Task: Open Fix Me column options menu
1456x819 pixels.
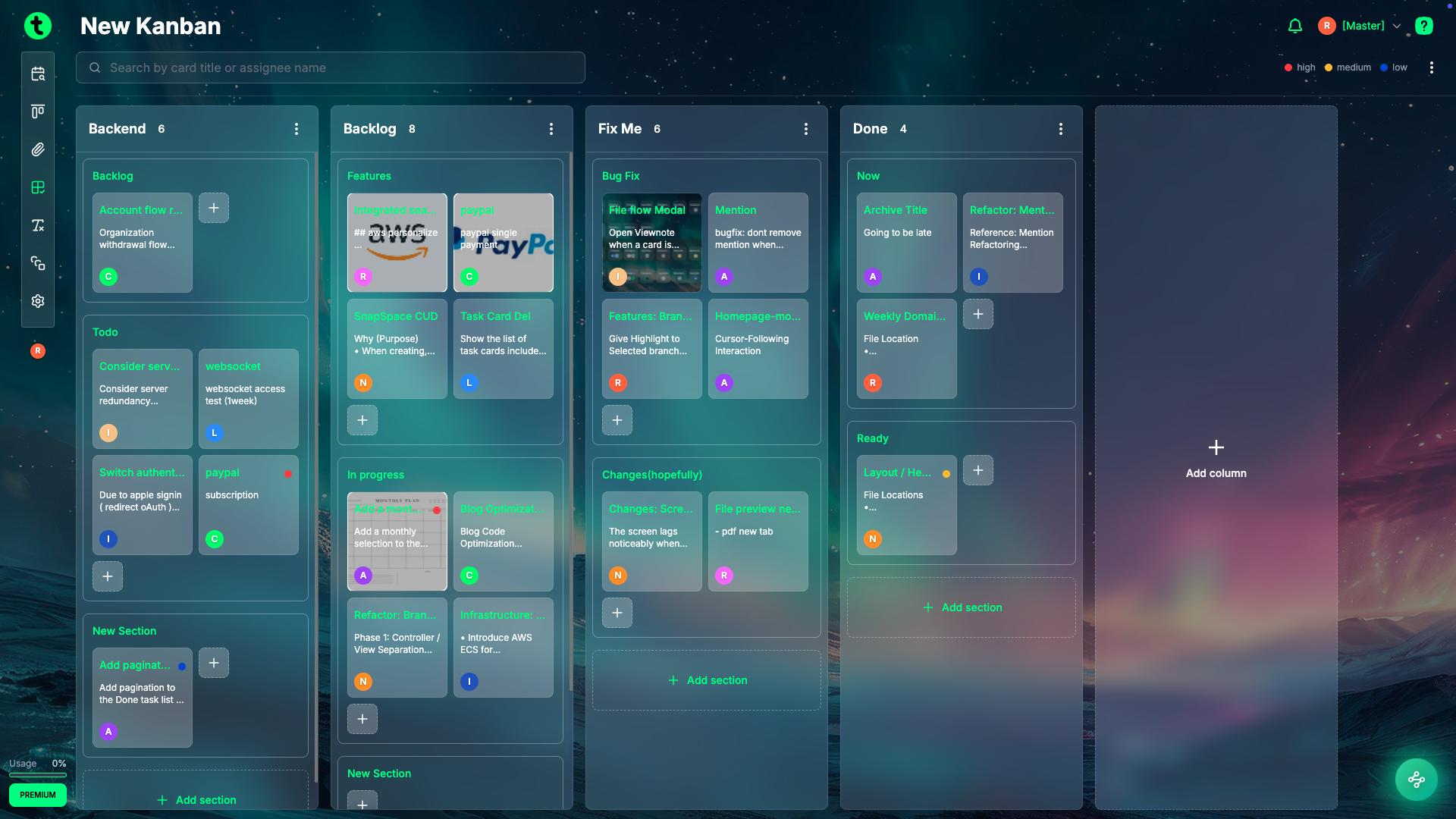Action: click(x=806, y=129)
